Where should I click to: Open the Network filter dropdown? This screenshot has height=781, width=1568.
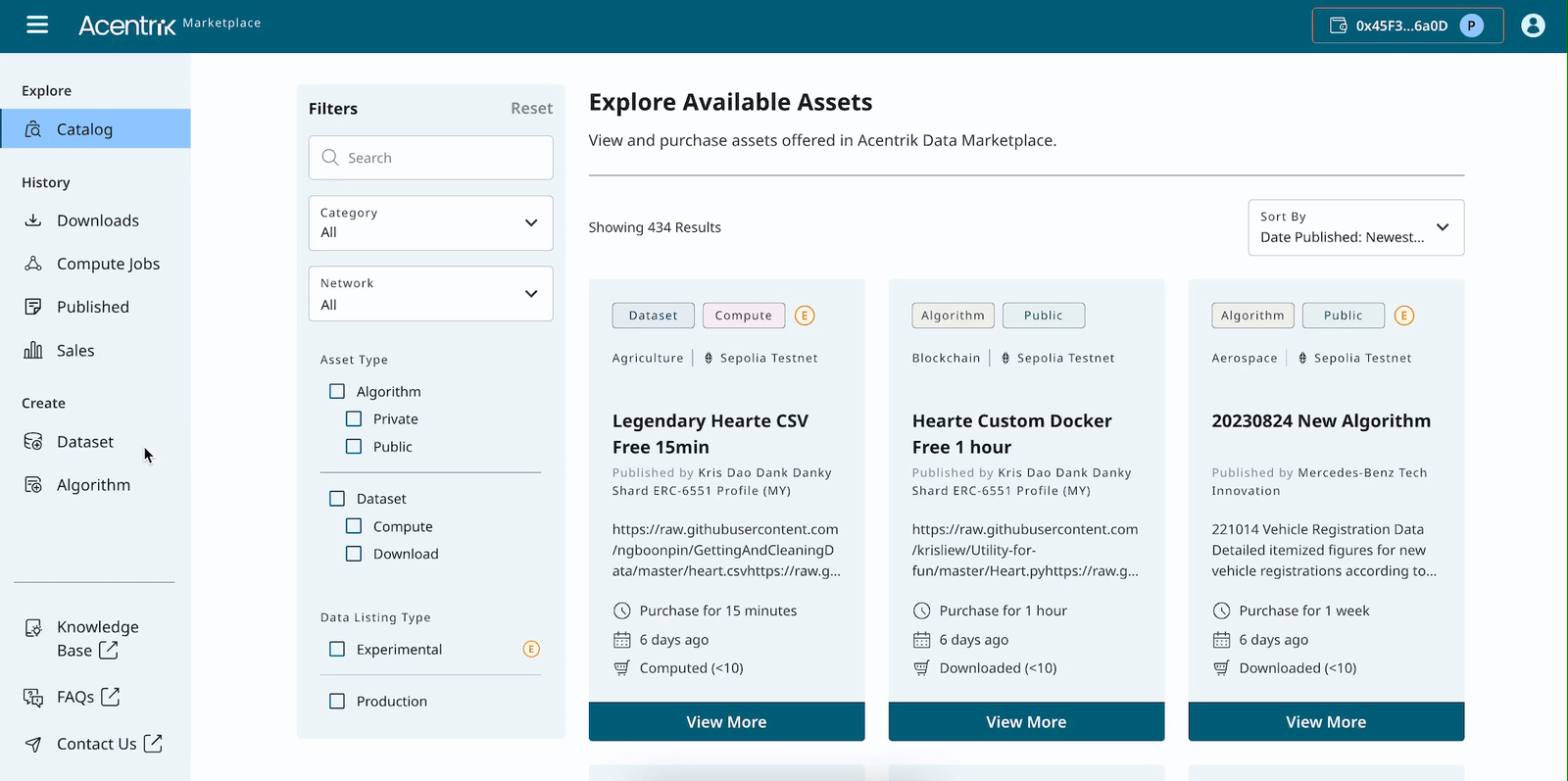pos(430,294)
